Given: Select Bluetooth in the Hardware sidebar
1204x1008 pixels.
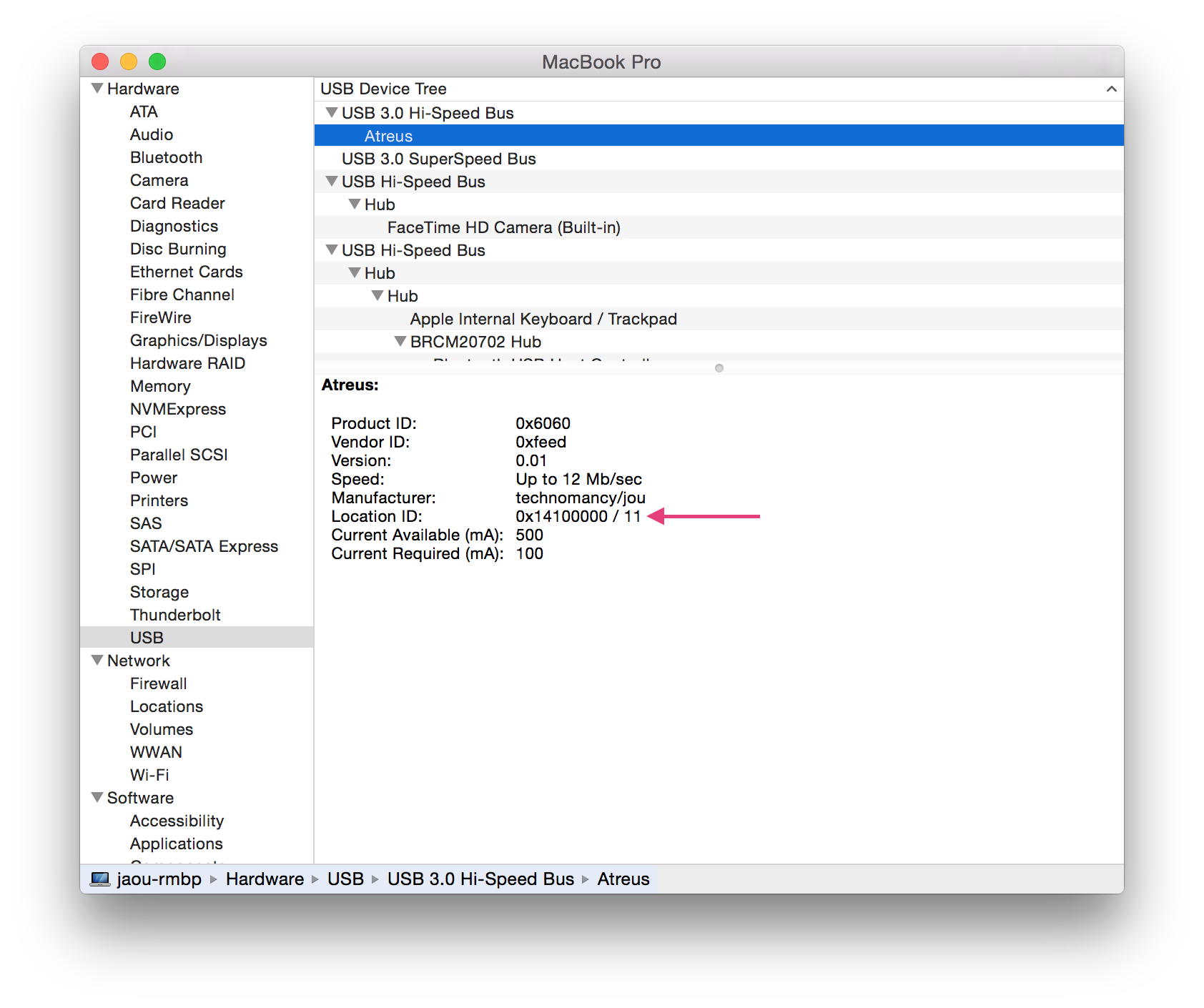Looking at the screenshot, I should point(166,157).
